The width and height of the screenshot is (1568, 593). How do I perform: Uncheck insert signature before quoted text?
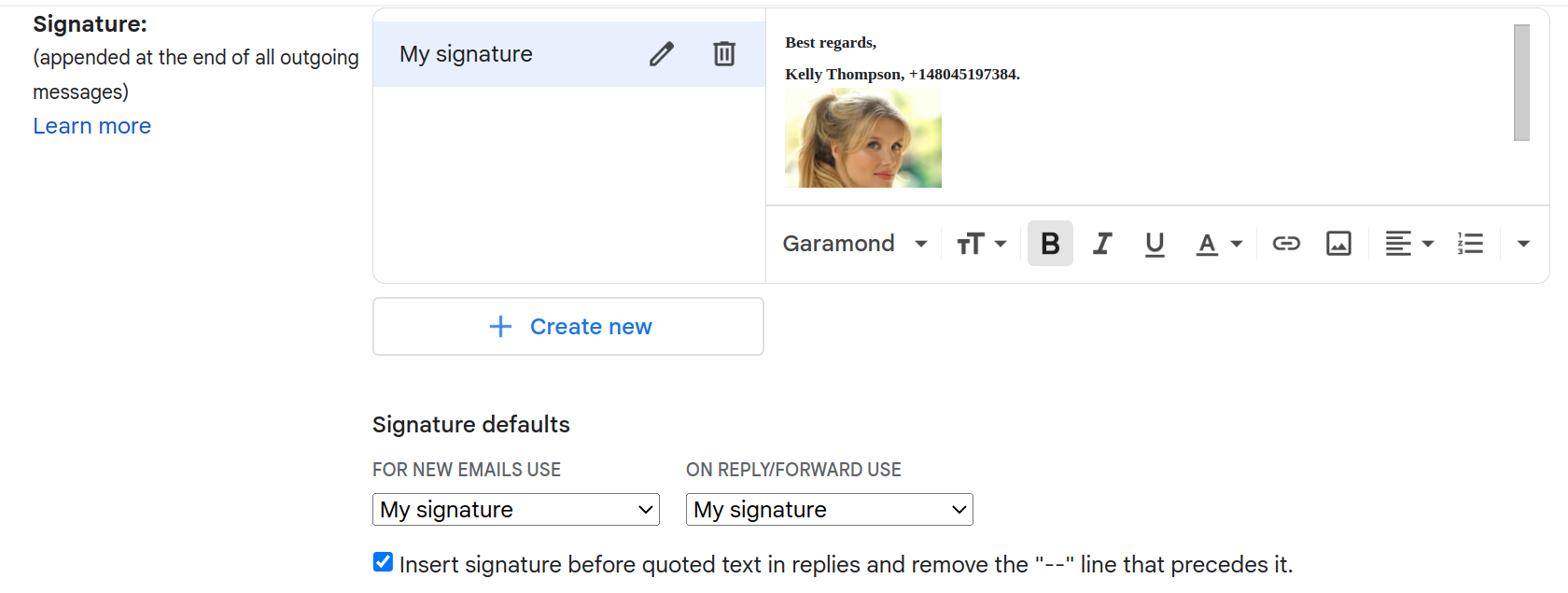(x=383, y=562)
